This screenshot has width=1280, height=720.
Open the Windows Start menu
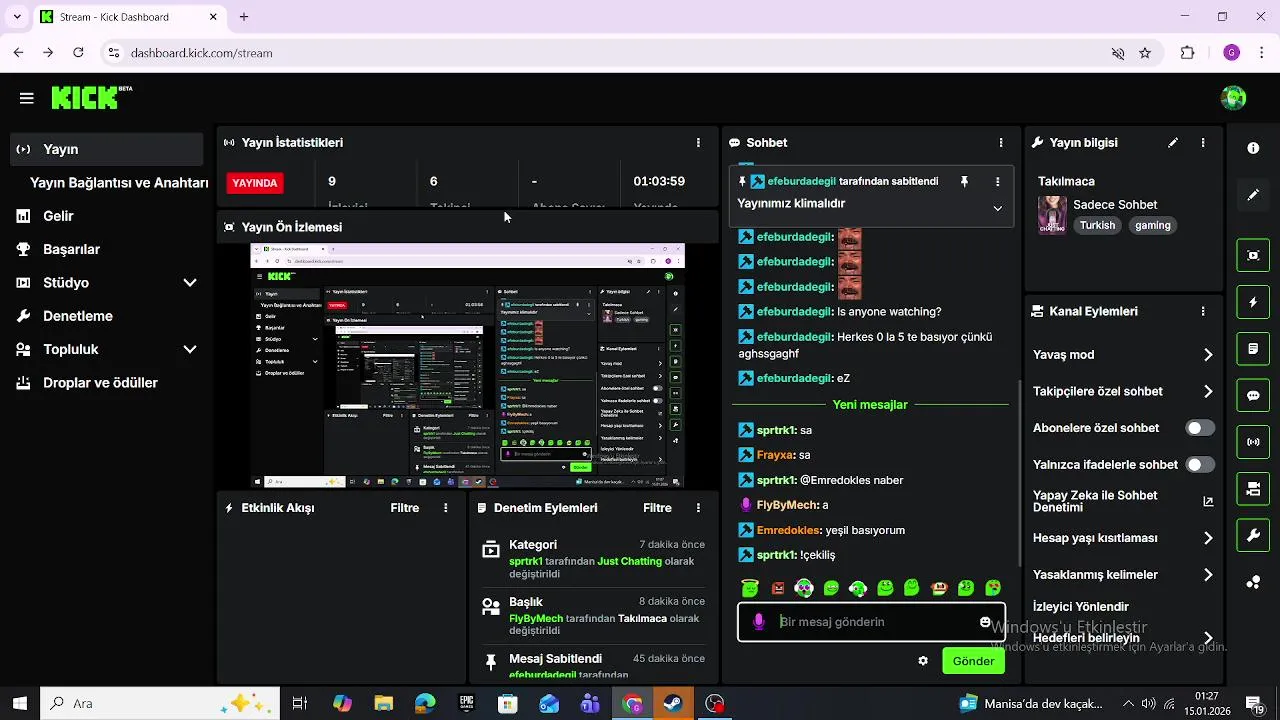point(20,704)
